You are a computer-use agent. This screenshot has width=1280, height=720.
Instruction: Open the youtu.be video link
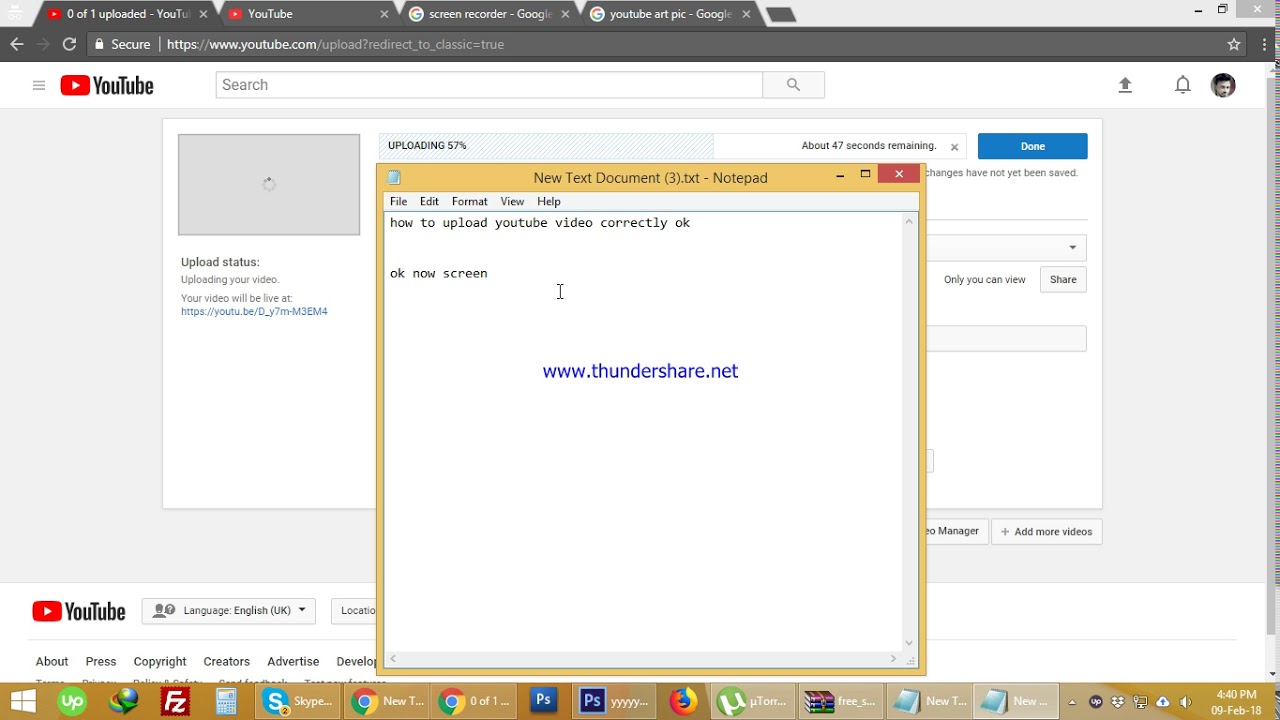254,311
